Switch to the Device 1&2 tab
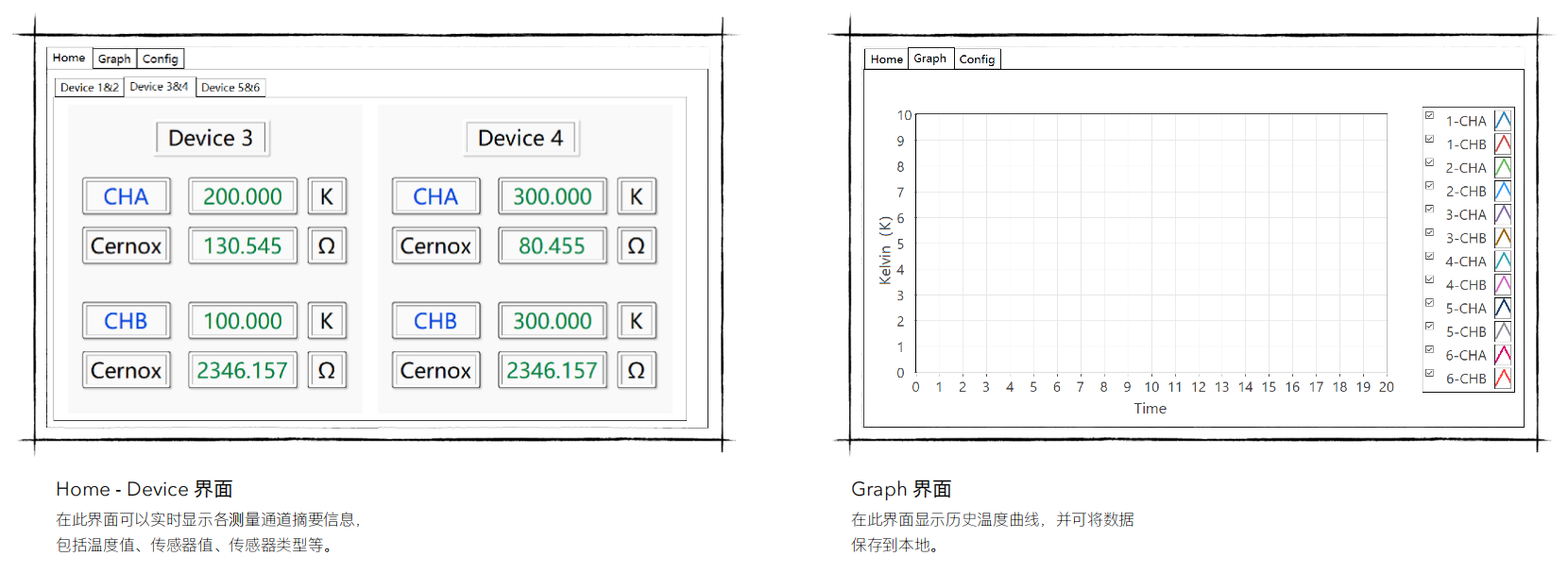This screenshot has width=1568, height=573. [x=90, y=88]
